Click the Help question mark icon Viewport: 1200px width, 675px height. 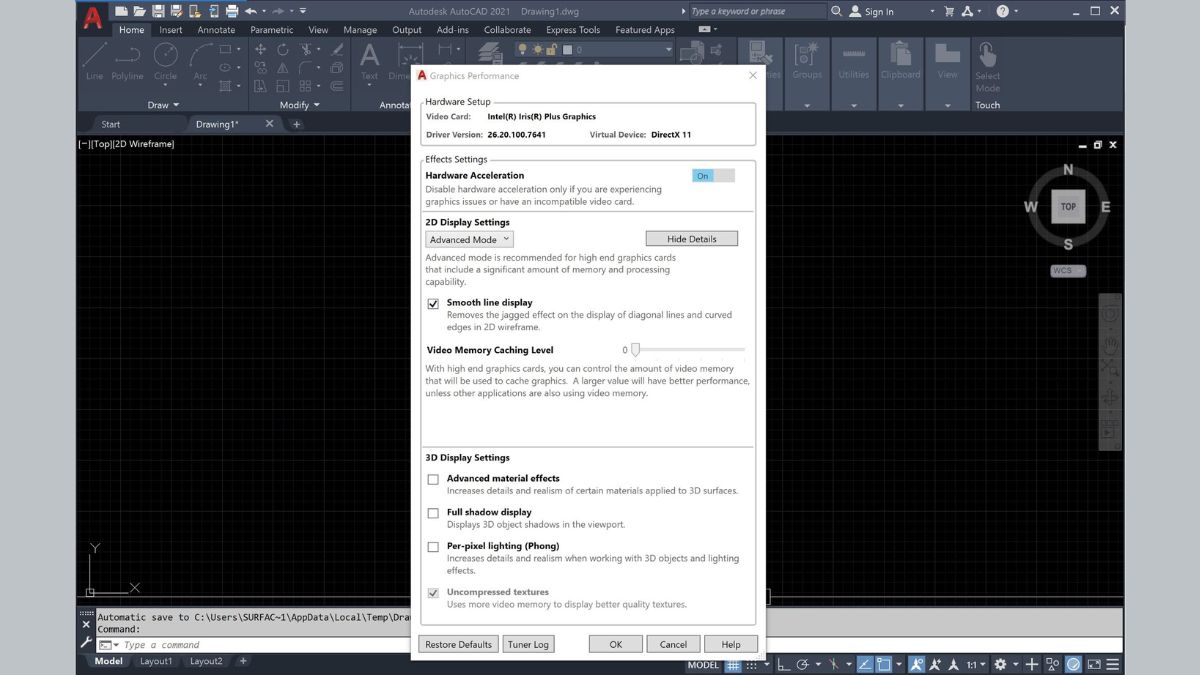point(1002,11)
